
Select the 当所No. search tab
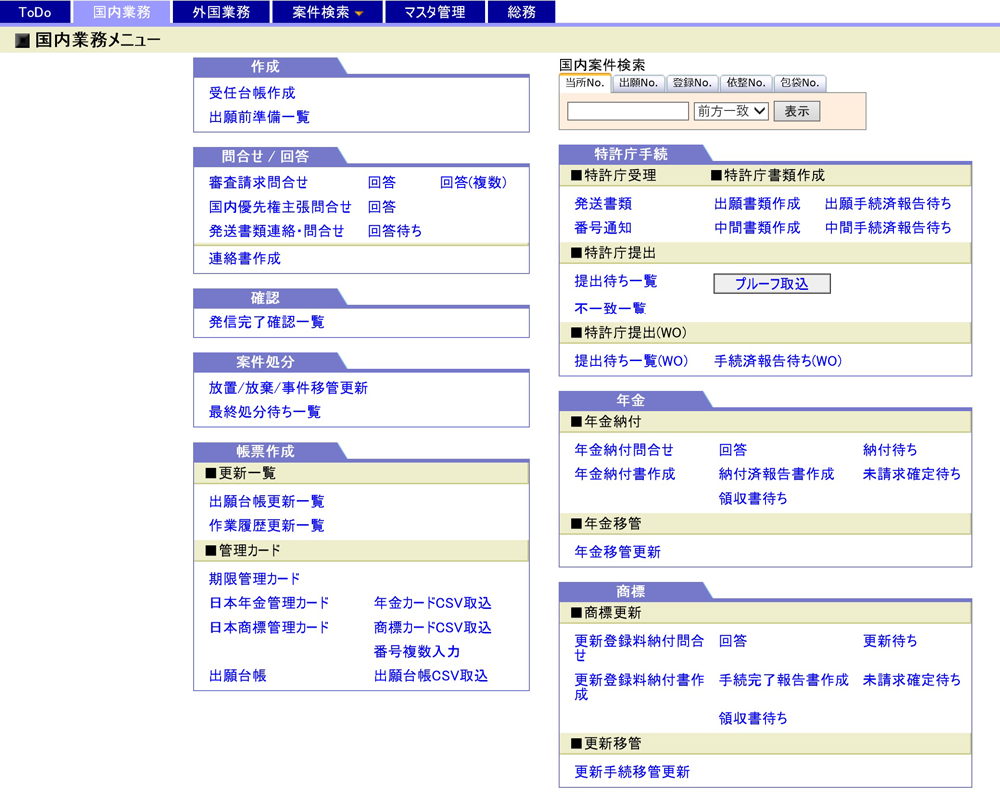tap(585, 83)
